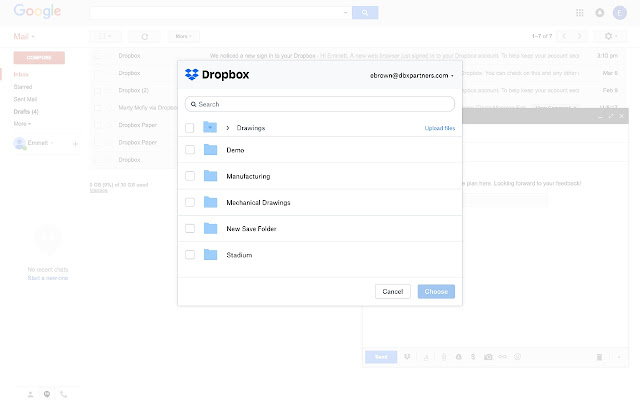Viewport: 640px width, 400px height.
Task: Open the Google apps grid icon
Action: pos(580,13)
